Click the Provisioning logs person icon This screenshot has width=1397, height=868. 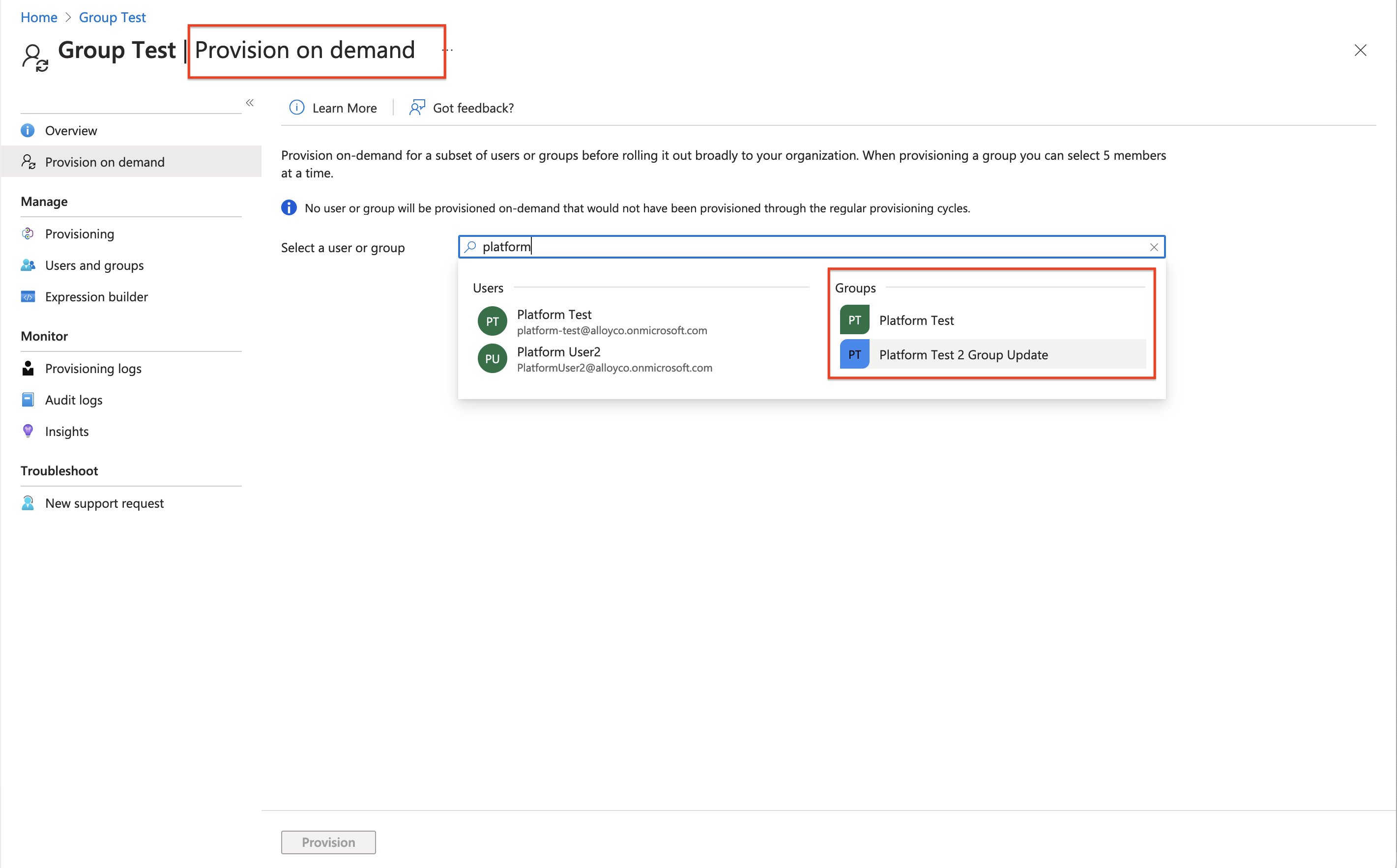coord(28,369)
